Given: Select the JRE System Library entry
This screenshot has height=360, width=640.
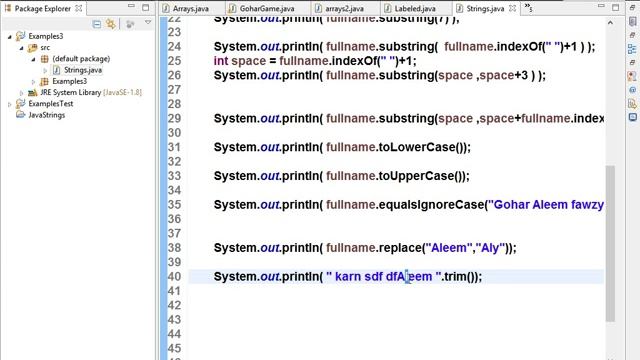Looking at the screenshot, I should coord(91,93).
